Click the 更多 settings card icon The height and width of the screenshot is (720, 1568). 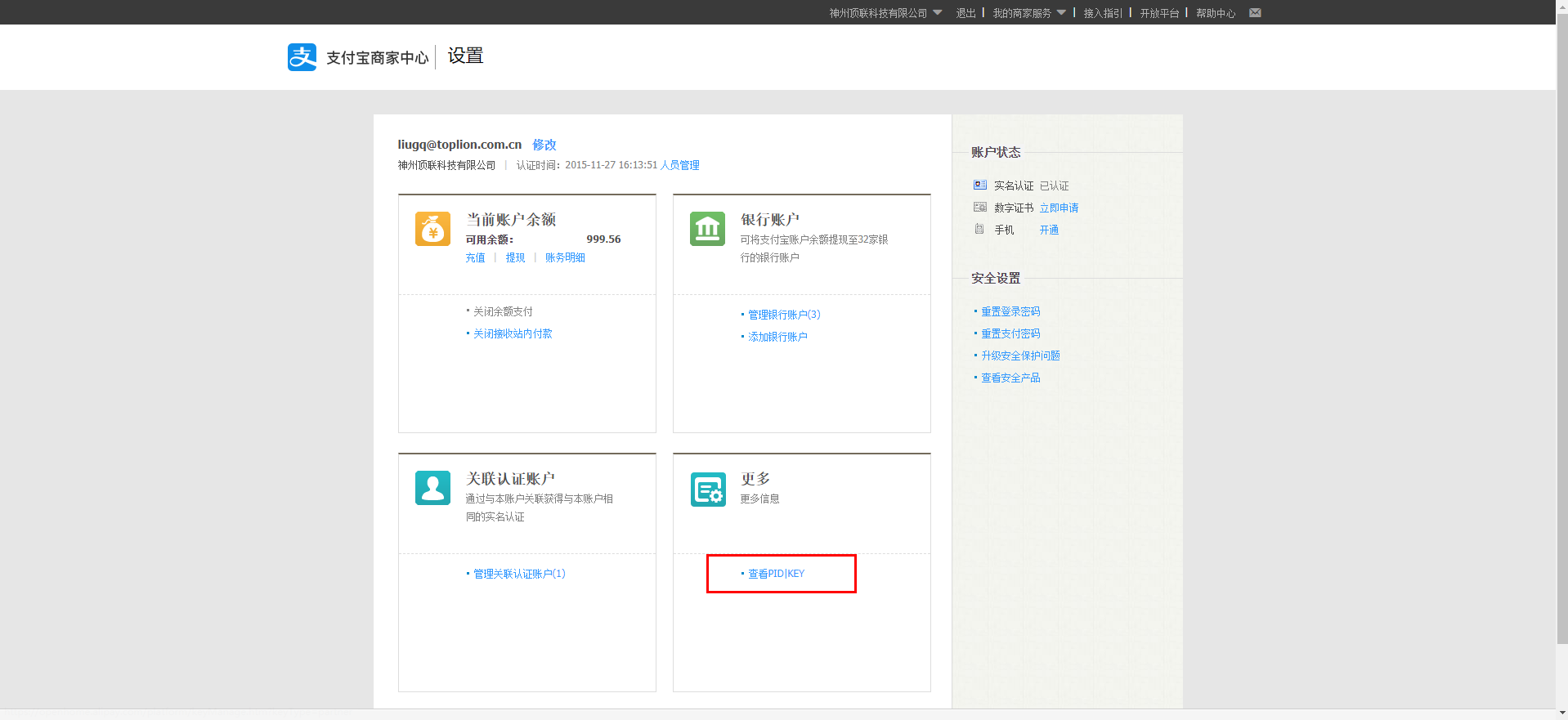[x=707, y=489]
